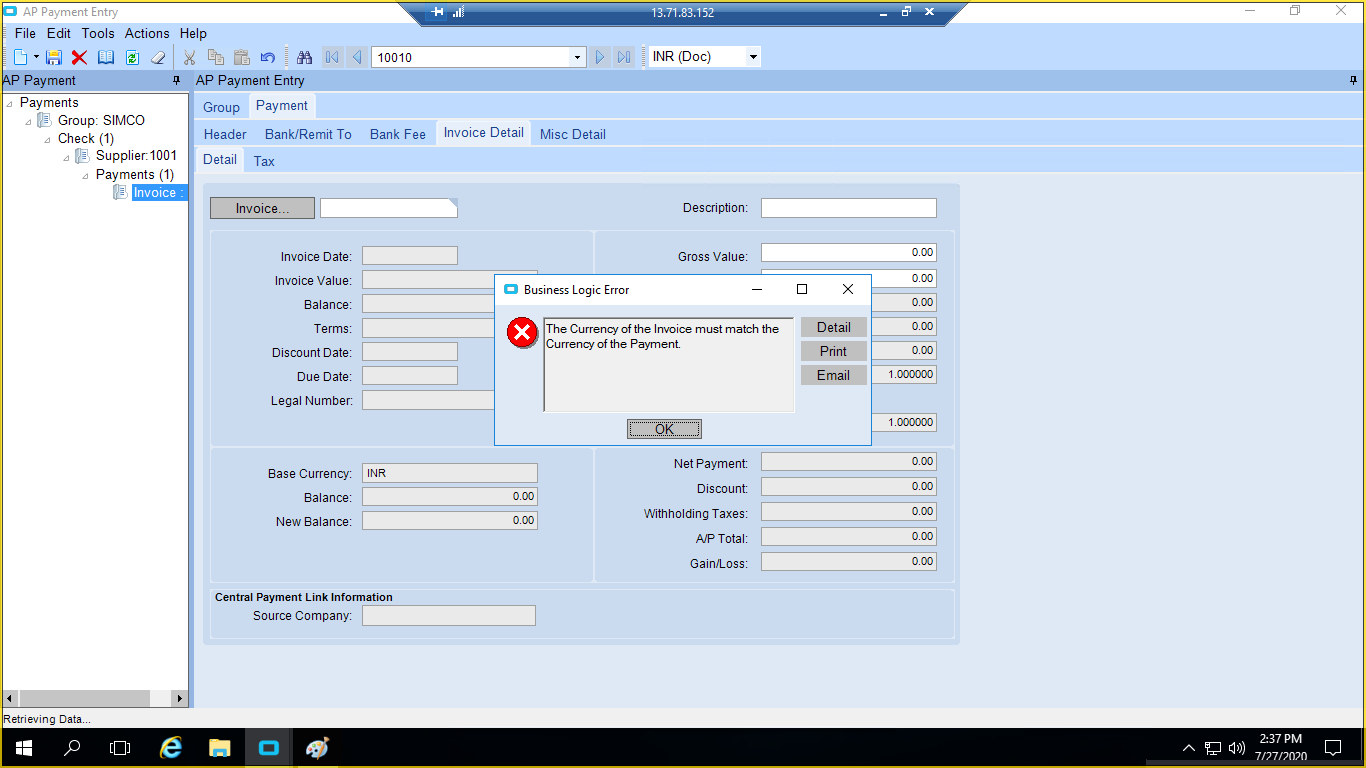Collapse the Group: SIMCO tree node
The image size is (1366, 768).
29,121
